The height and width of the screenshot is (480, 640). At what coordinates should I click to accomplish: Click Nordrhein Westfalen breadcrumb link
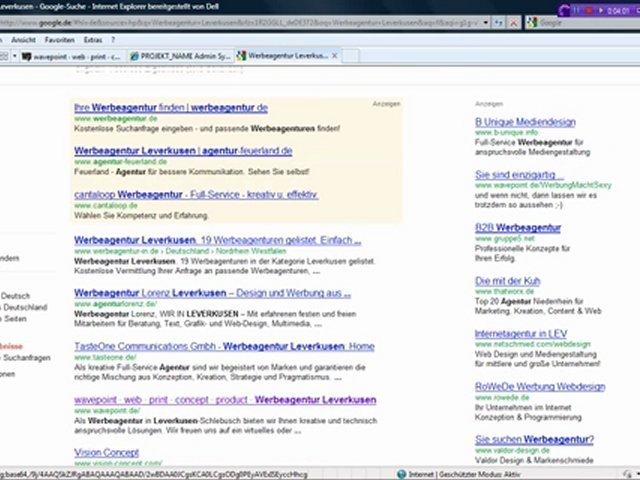251,251
